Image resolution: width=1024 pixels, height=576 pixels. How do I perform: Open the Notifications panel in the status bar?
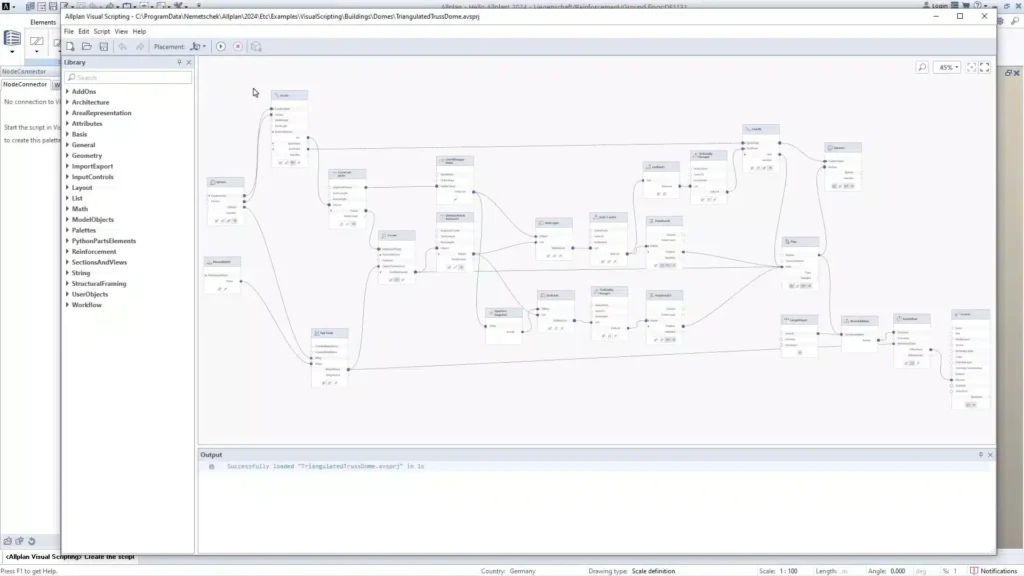click(997, 569)
